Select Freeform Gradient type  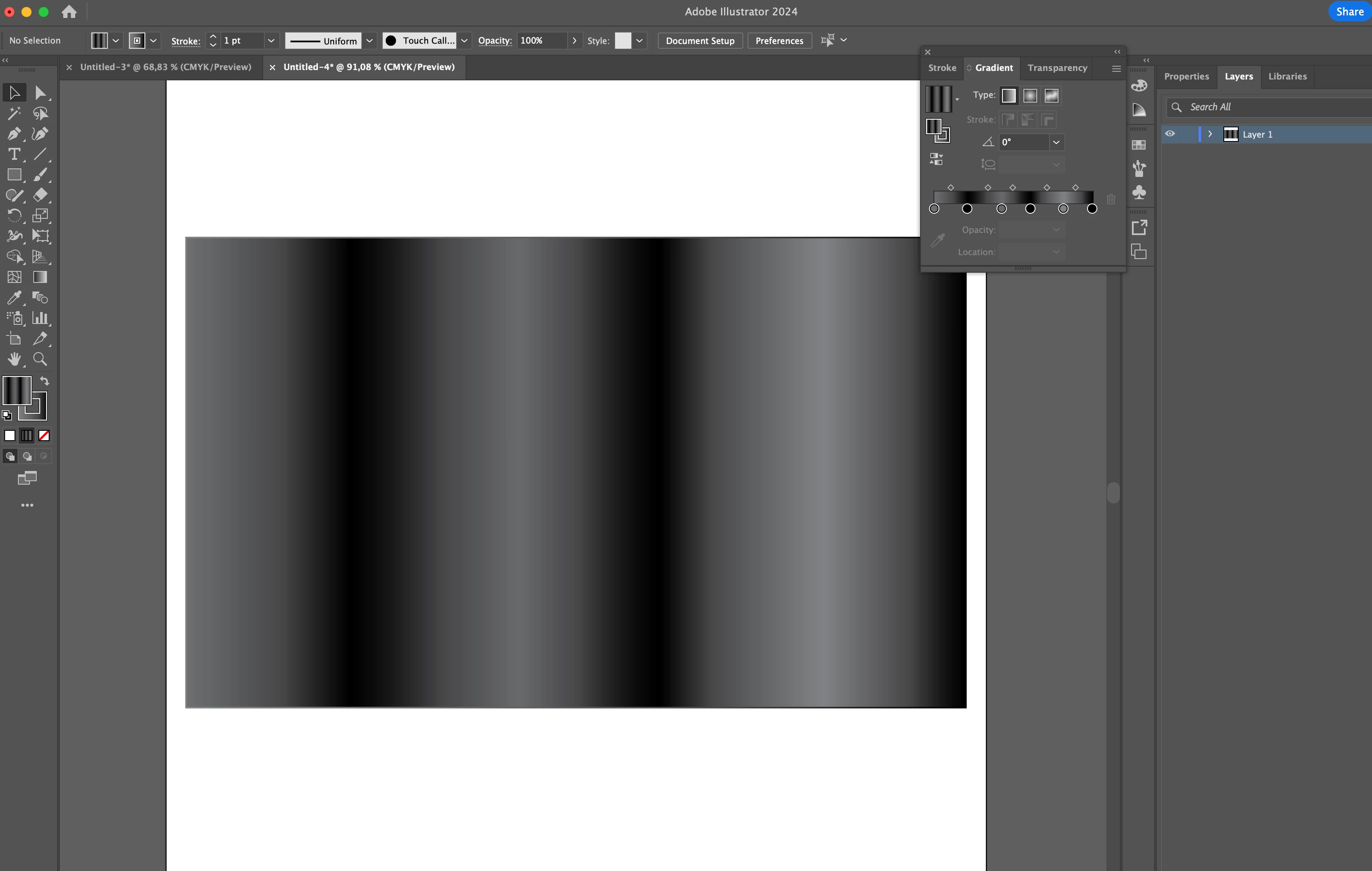click(1051, 96)
